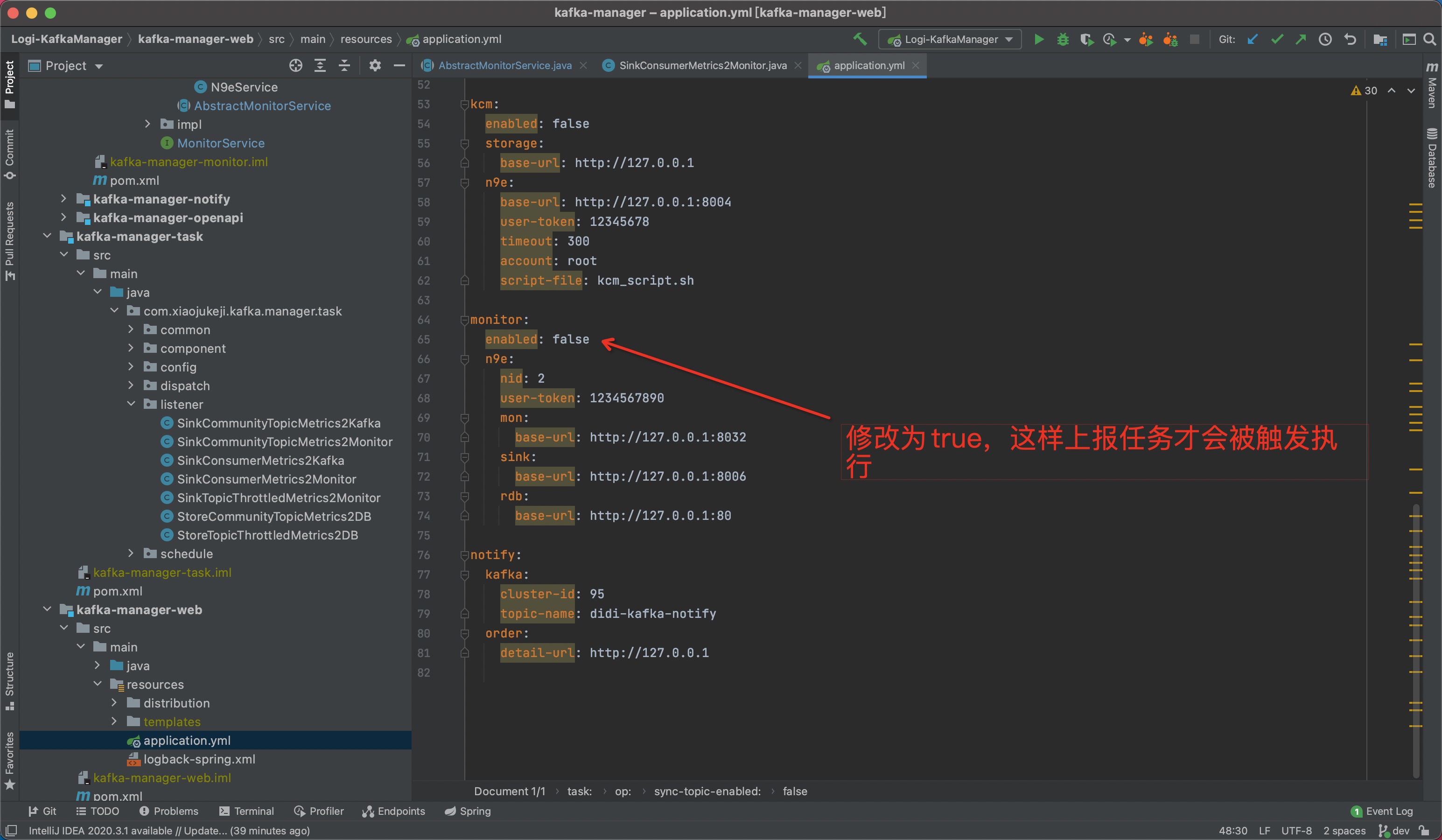The width and height of the screenshot is (1442, 840).
Task: Click Git update project arrow icon
Action: click(1252, 40)
